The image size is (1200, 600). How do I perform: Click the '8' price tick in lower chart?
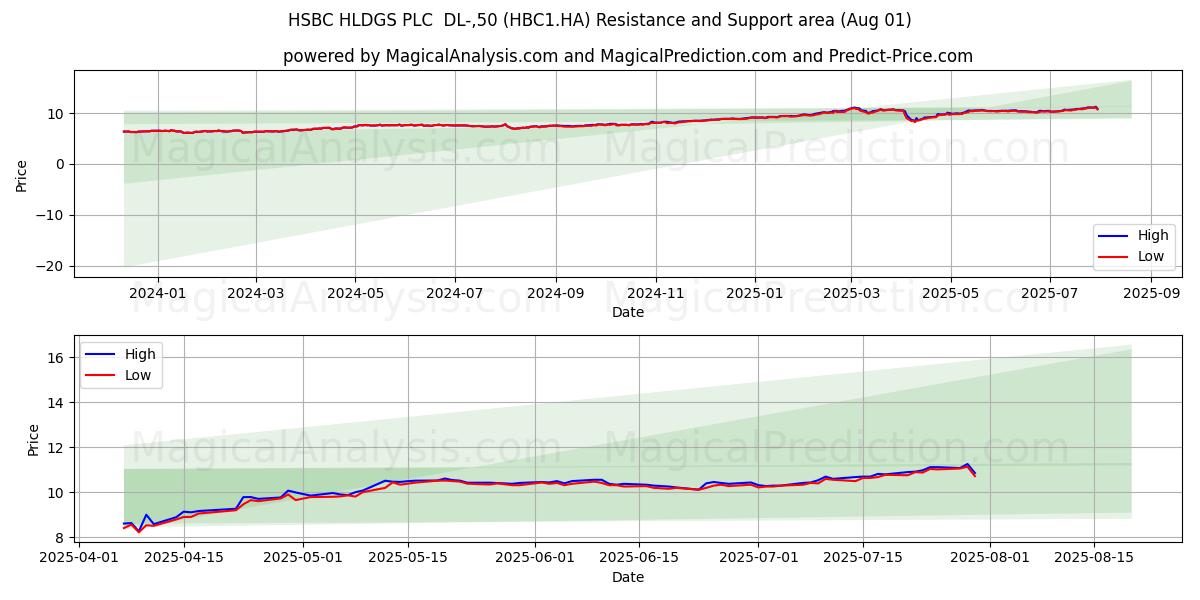pos(62,538)
